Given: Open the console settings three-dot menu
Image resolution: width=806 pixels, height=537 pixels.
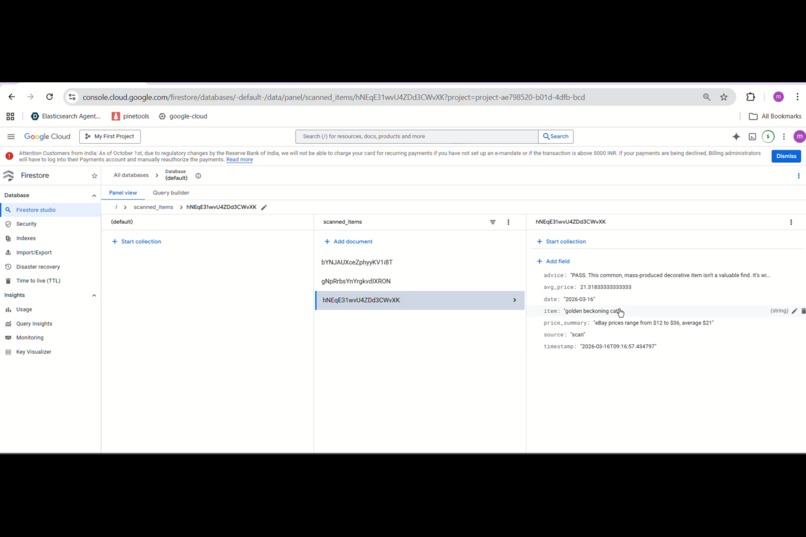Looking at the screenshot, I should 783,136.
